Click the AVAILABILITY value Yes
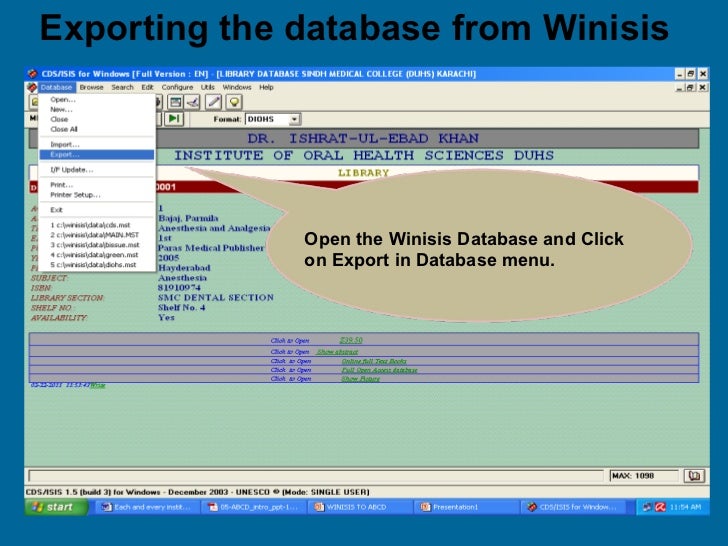Screen dimensions: 728x546 pyautogui.click(x=166, y=318)
